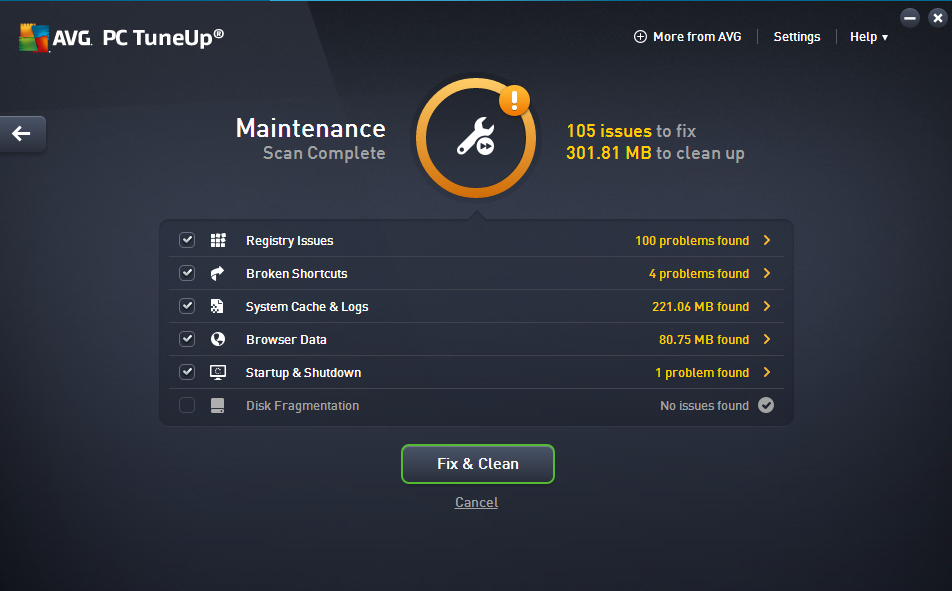This screenshot has height=591, width=952.
Task: Minimize the AVG PC TuneUp window
Action: click(910, 18)
